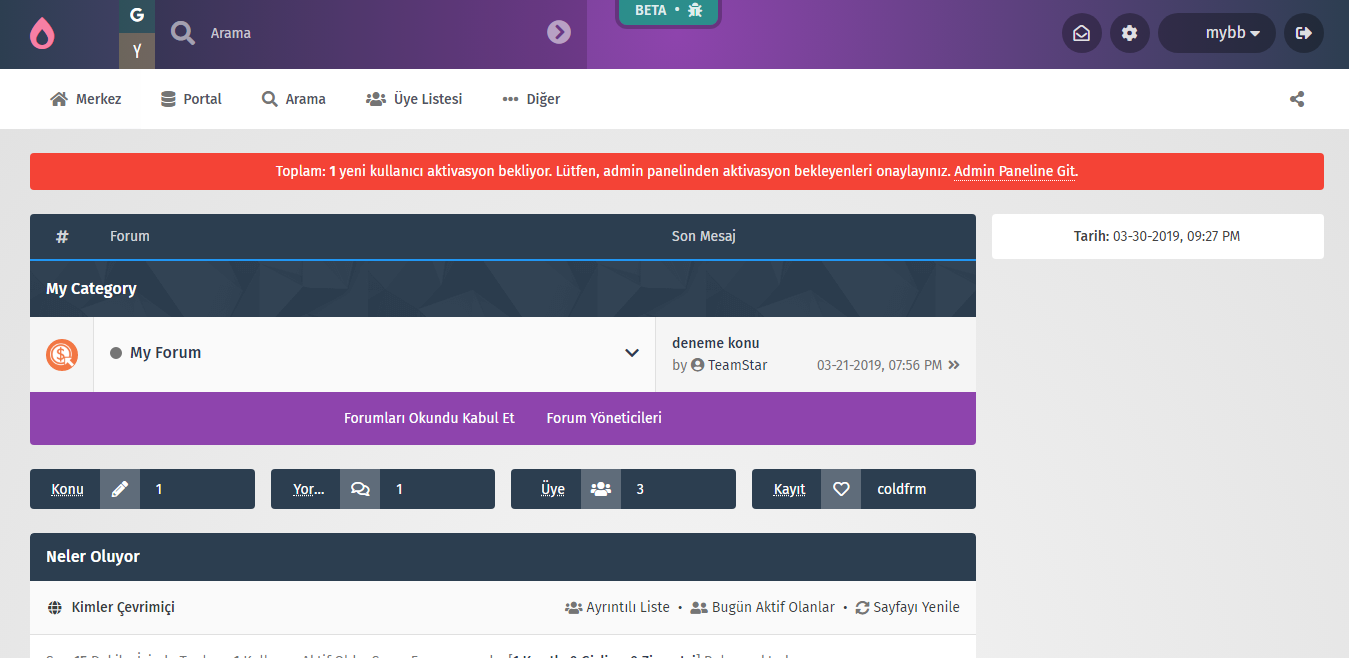Click the bug icon on BETA badge
The image size is (1349, 658).
coord(695,10)
